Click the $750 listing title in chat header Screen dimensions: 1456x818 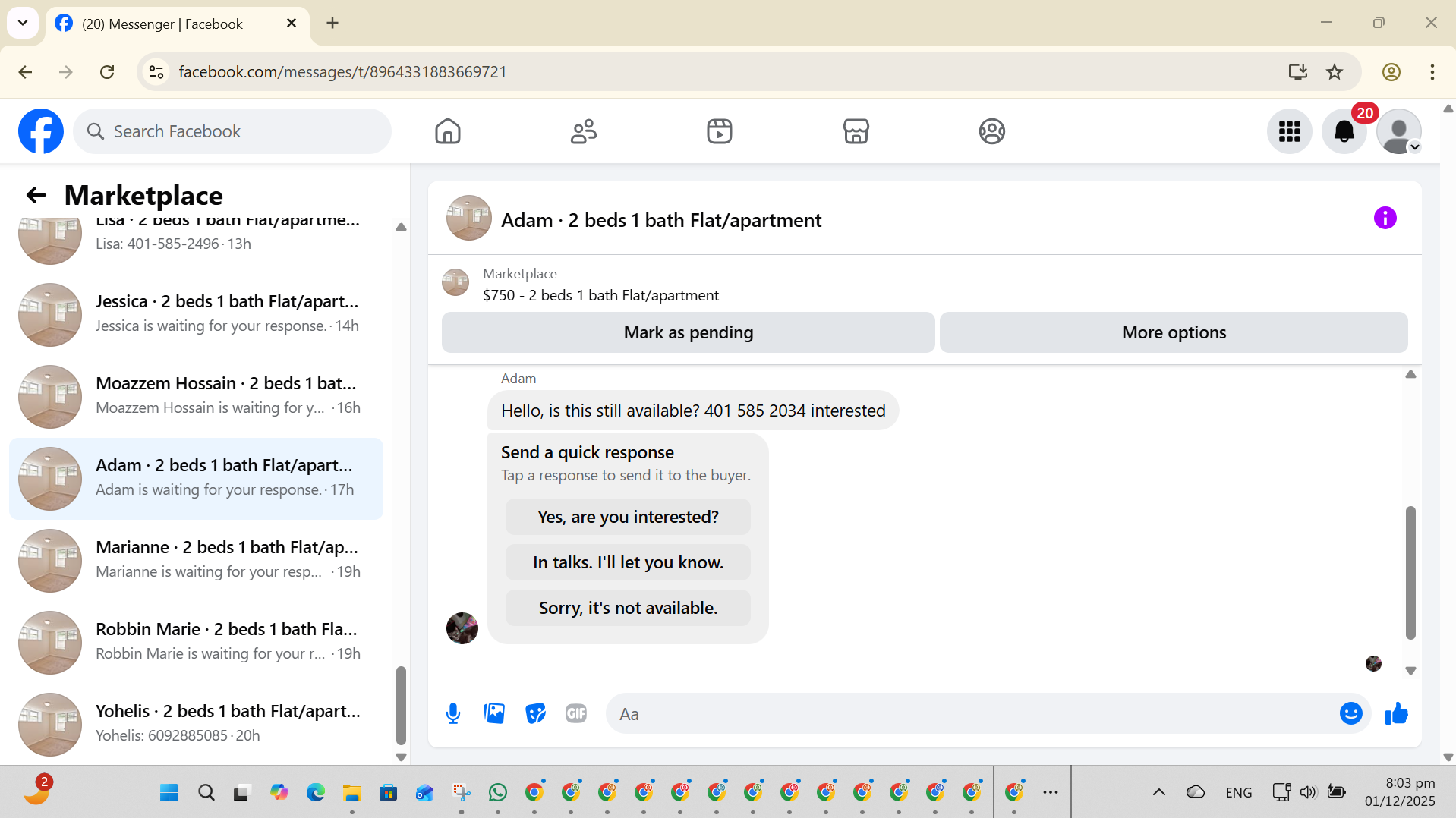tap(600, 295)
